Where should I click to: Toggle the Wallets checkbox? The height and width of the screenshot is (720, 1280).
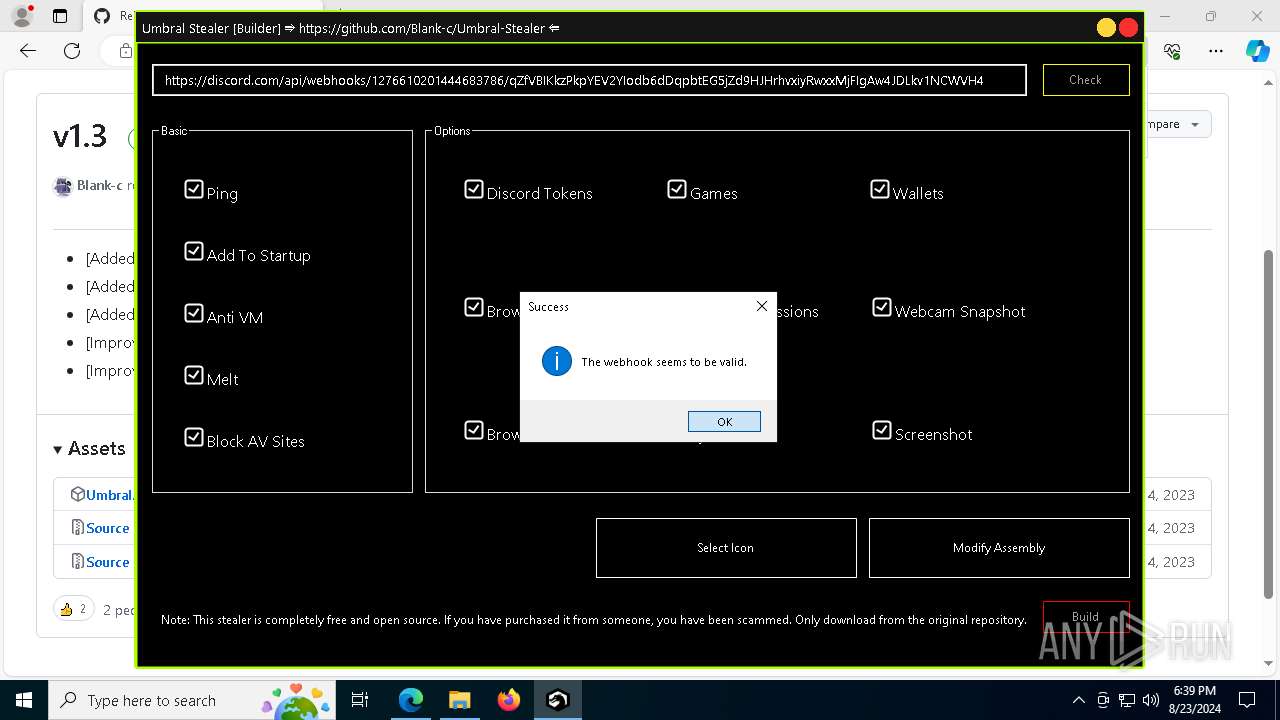click(x=880, y=189)
